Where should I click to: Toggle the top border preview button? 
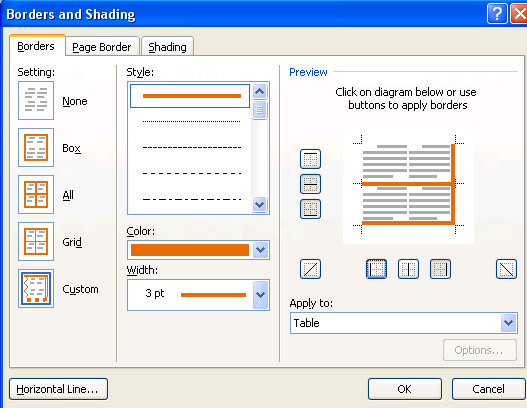(x=310, y=159)
